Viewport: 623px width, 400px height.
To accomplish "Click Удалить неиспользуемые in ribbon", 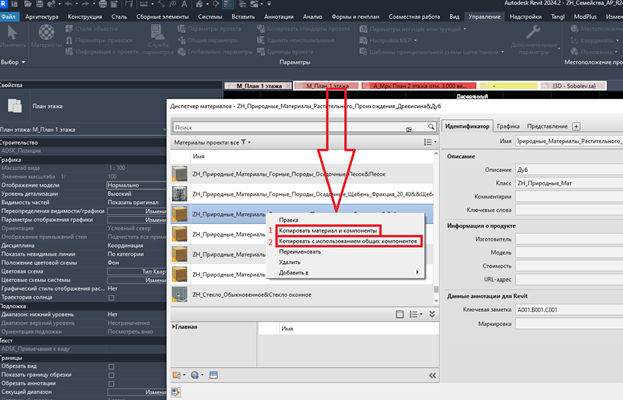I will click(296, 40).
